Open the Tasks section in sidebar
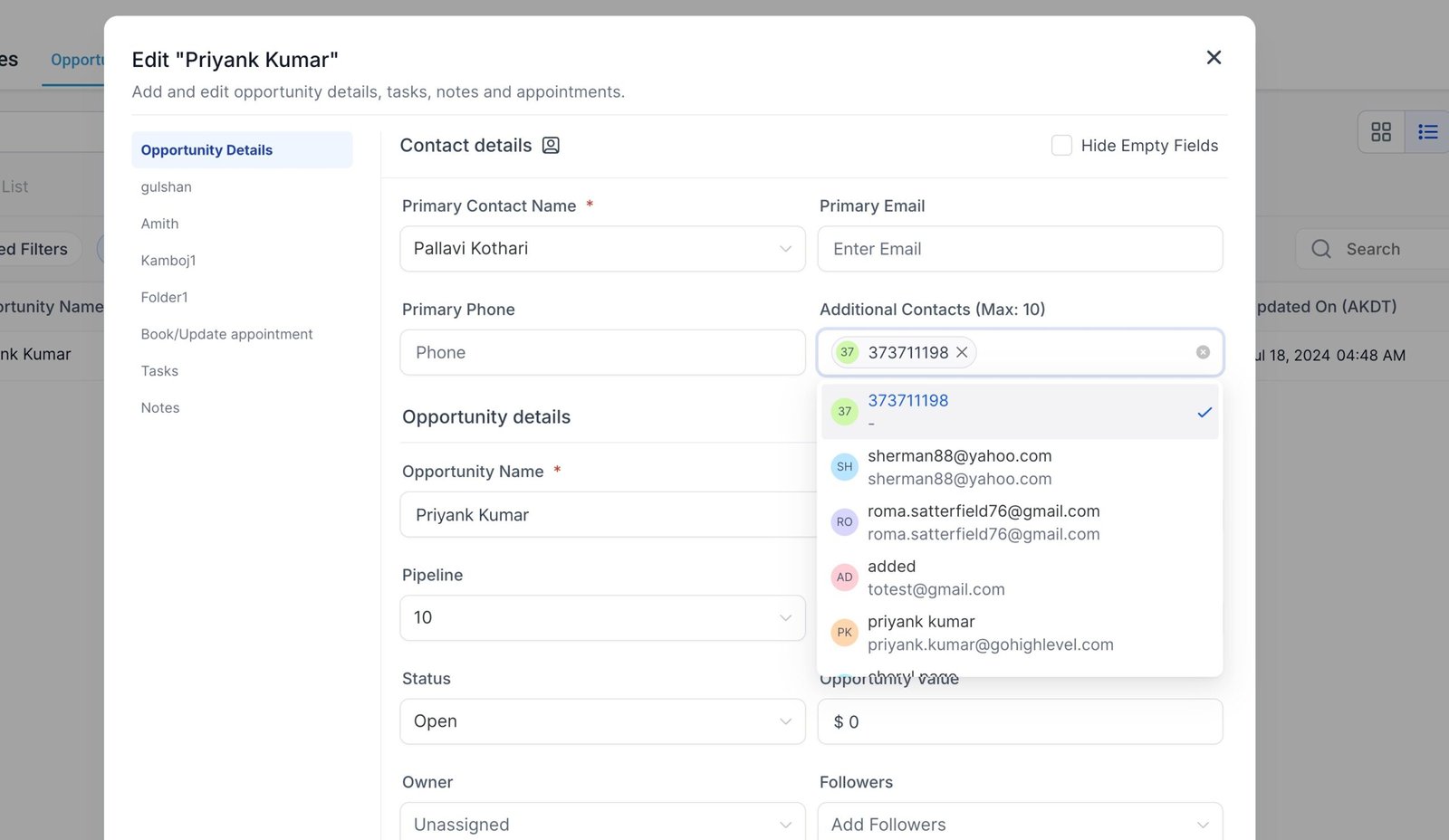The width and height of the screenshot is (1449, 840). (x=159, y=371)
